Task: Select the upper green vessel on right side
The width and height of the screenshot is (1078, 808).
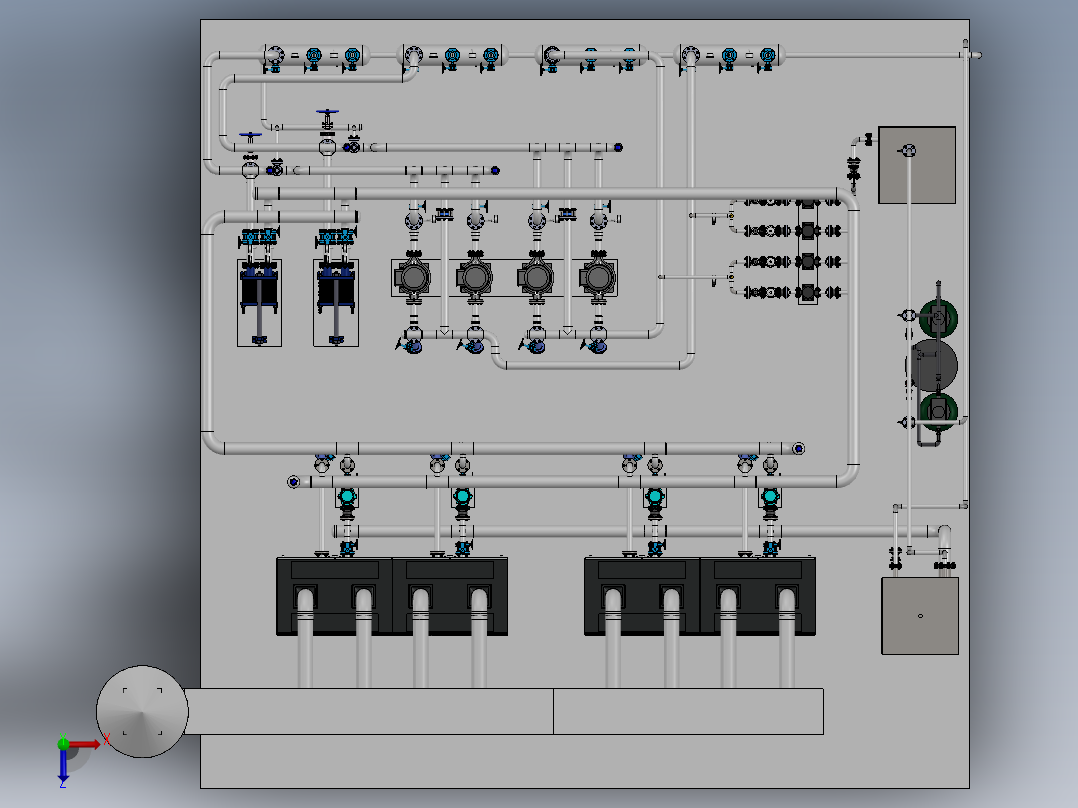Action: point(938,318)
